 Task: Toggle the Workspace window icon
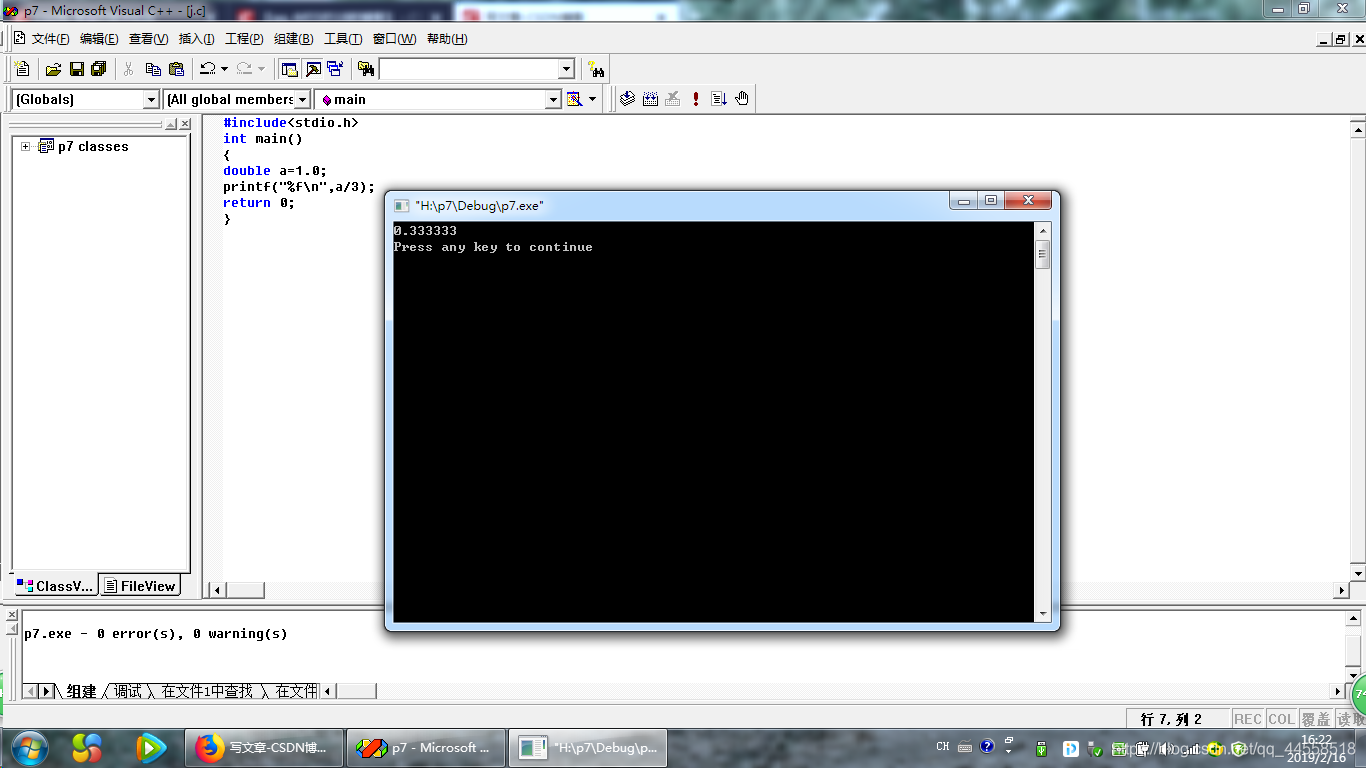tap(289, 69)
